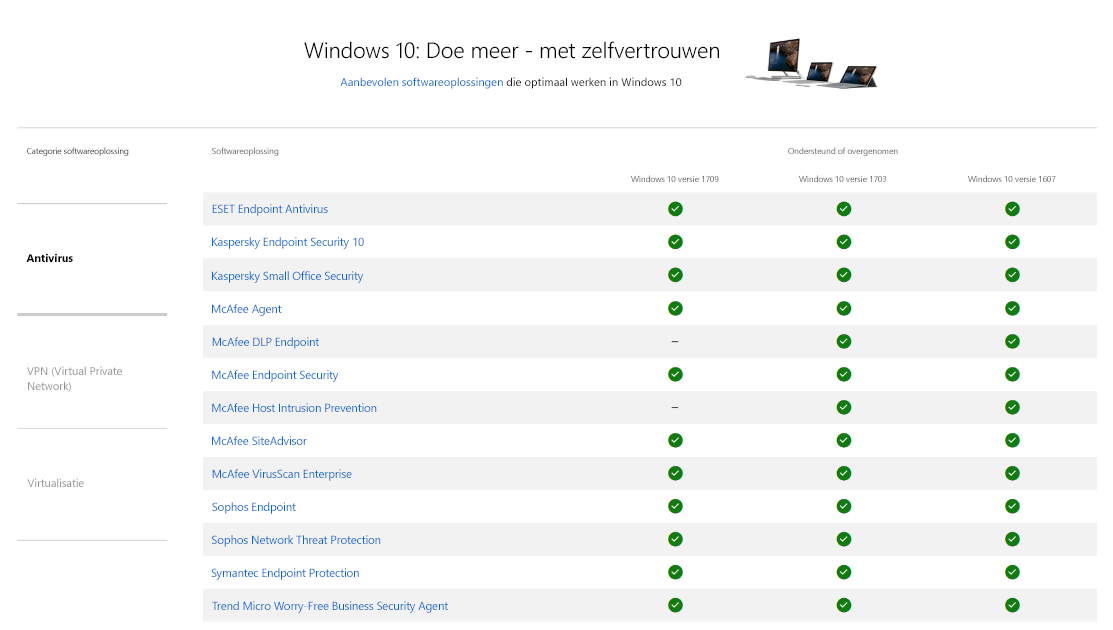Click Symantec Endpoint Protection's checkmark under versie 1703
Viewport: 1113px width, 630px height.
coord(843,572)
